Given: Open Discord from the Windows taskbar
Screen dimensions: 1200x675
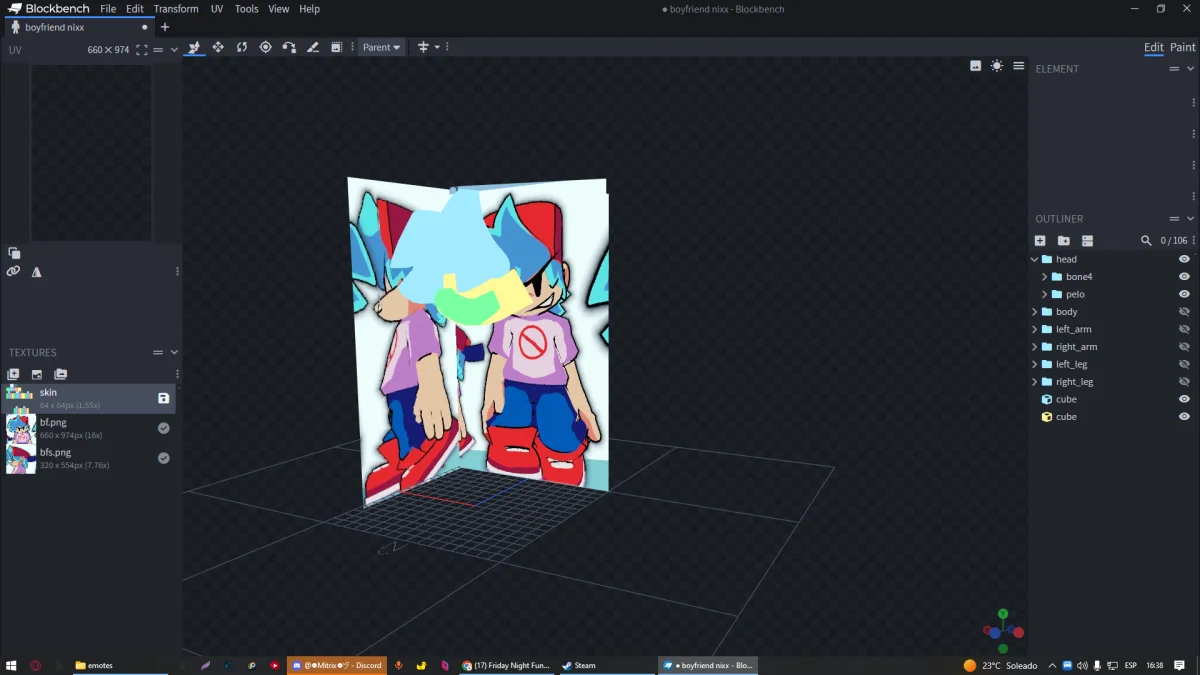Looking at the screenshot, I should tap(337, 665).
